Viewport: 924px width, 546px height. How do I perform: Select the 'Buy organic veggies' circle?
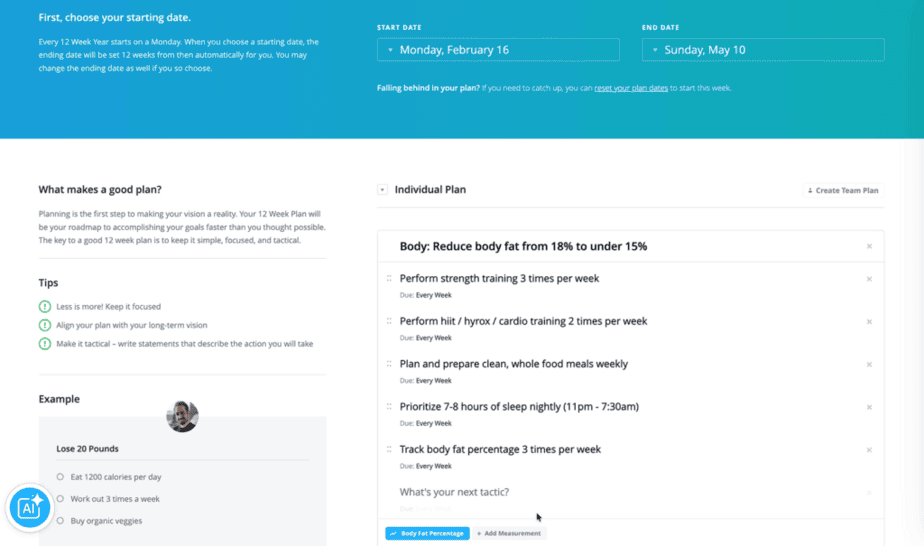click(x=60, y=521)
